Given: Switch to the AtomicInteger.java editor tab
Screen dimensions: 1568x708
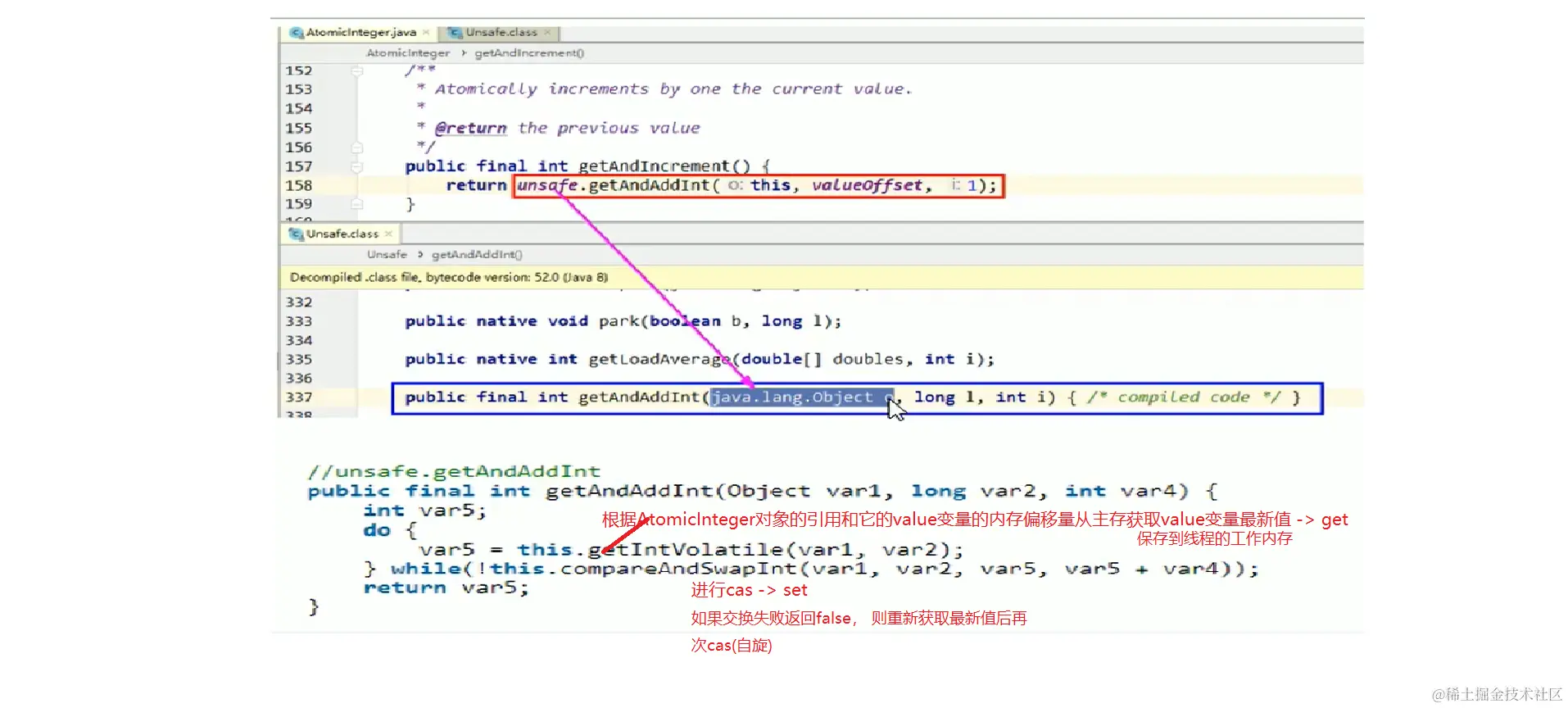Looking at the screenshot, I should coord(360,33).
